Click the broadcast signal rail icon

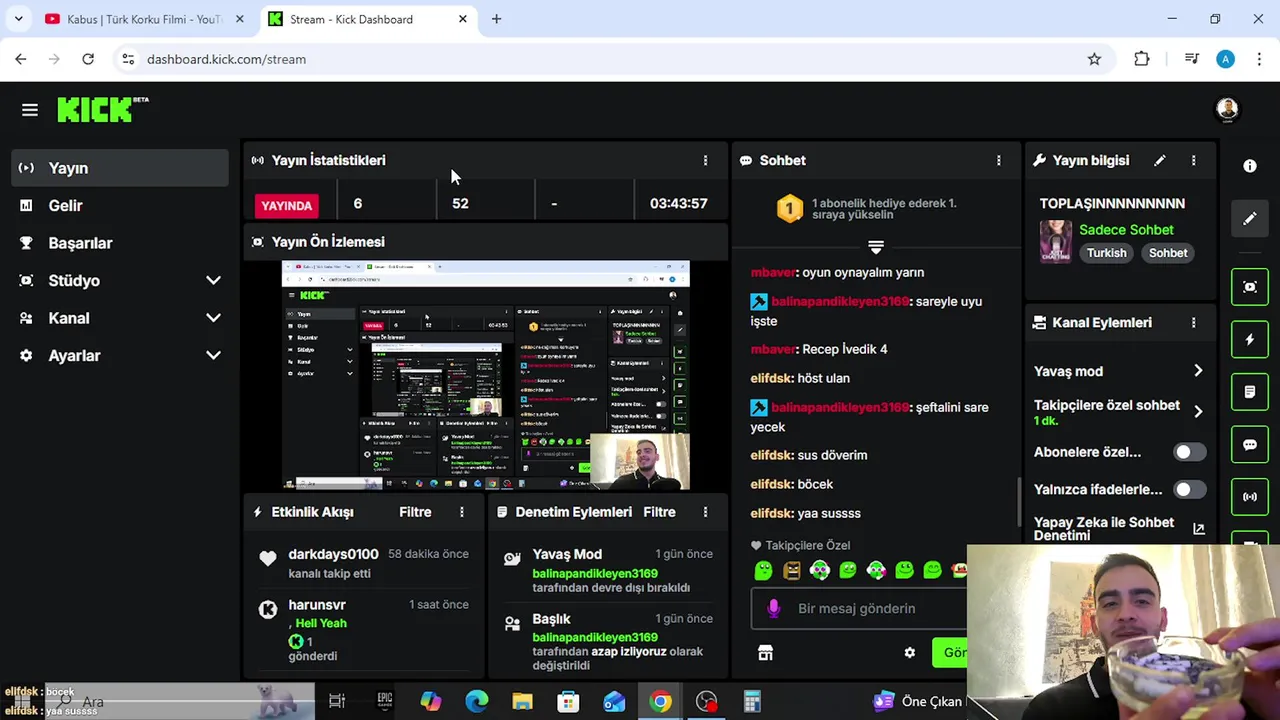pos(1250,497)
